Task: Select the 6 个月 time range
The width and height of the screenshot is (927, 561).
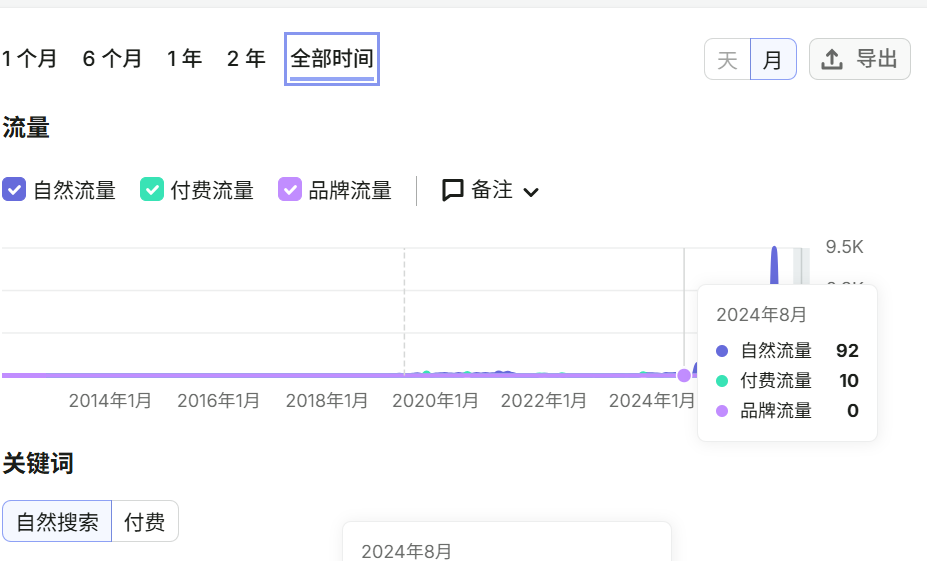Action: [x=112, y=59]
